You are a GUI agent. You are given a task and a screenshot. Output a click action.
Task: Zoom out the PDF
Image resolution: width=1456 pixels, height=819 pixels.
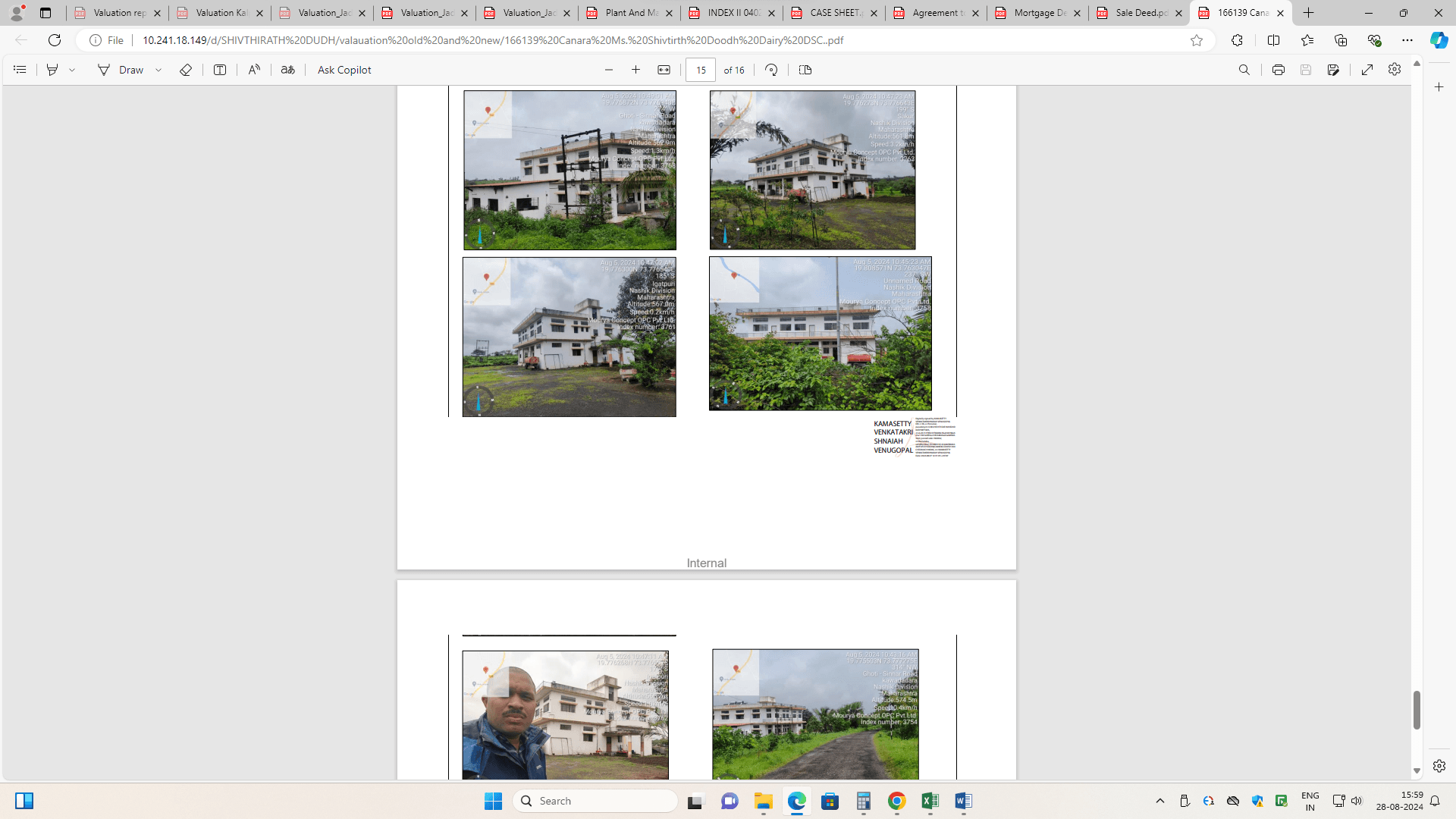tap(609, 70)
